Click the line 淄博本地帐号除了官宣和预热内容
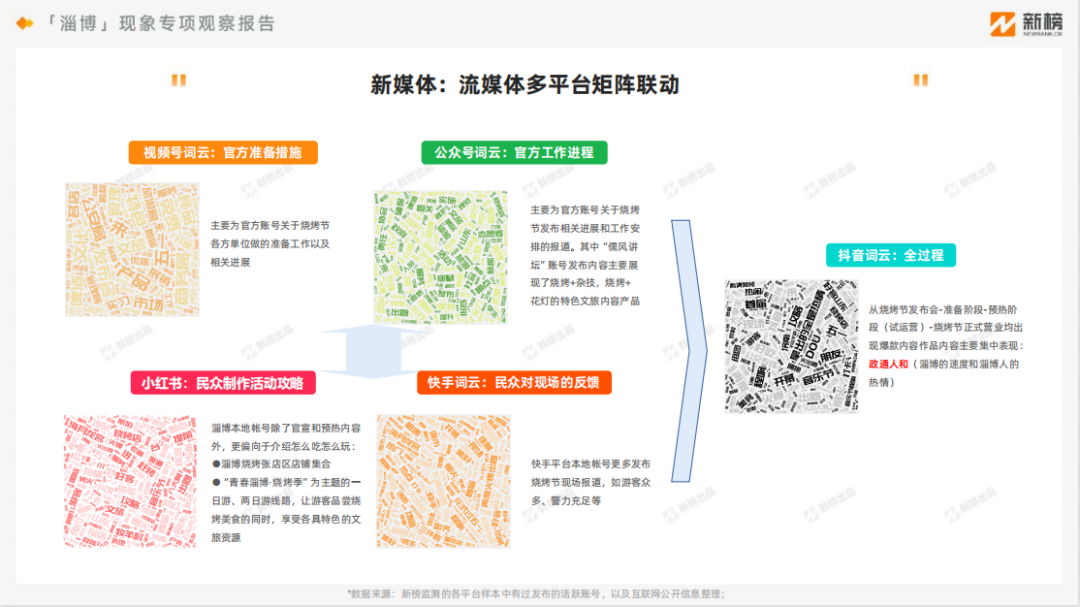 click(x=286, y=428)
